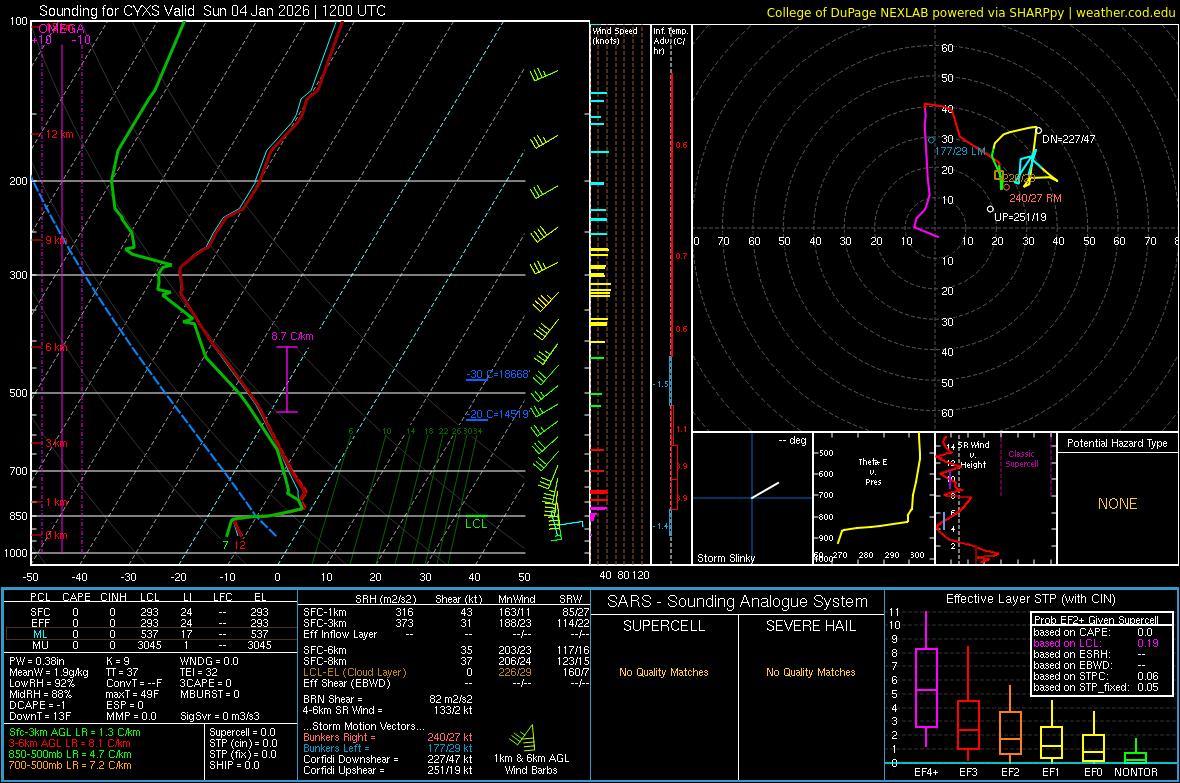Click the 177/29 LM hodograph label

[x=960, y=151]
